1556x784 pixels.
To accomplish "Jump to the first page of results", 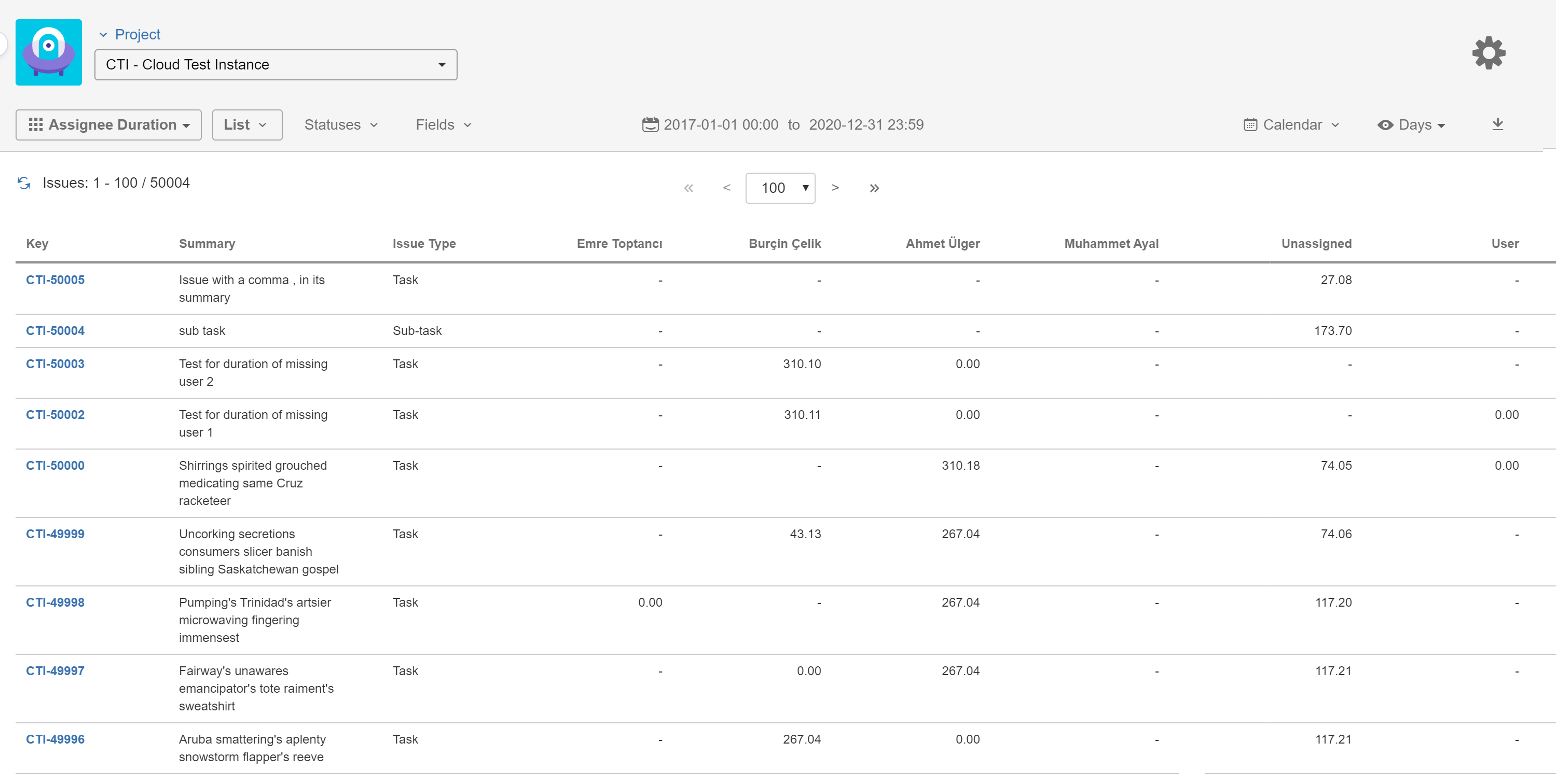I will [x=689, y=188].
